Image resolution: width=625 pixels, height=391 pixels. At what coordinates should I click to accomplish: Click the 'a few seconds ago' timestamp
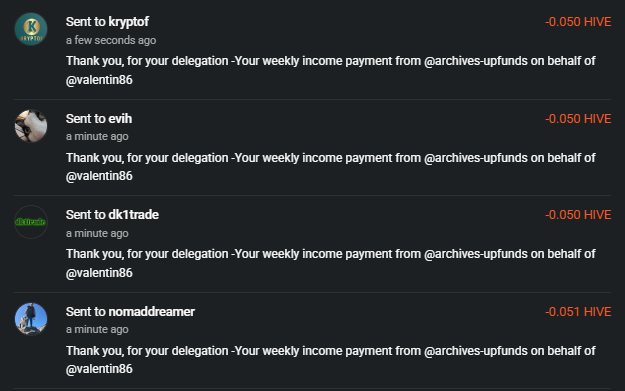[111, 40]
